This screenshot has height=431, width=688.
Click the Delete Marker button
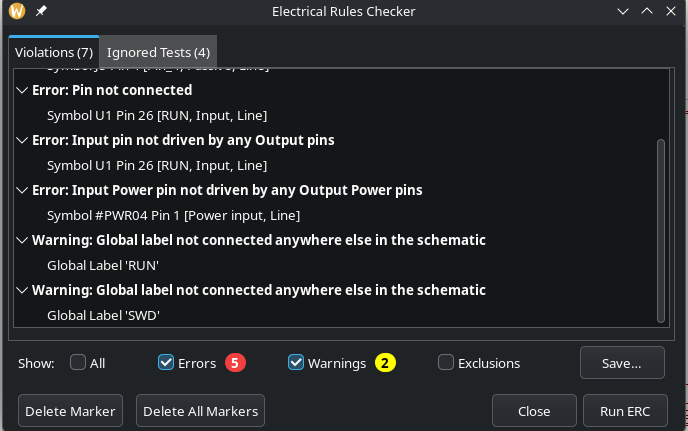pos(70,411)
